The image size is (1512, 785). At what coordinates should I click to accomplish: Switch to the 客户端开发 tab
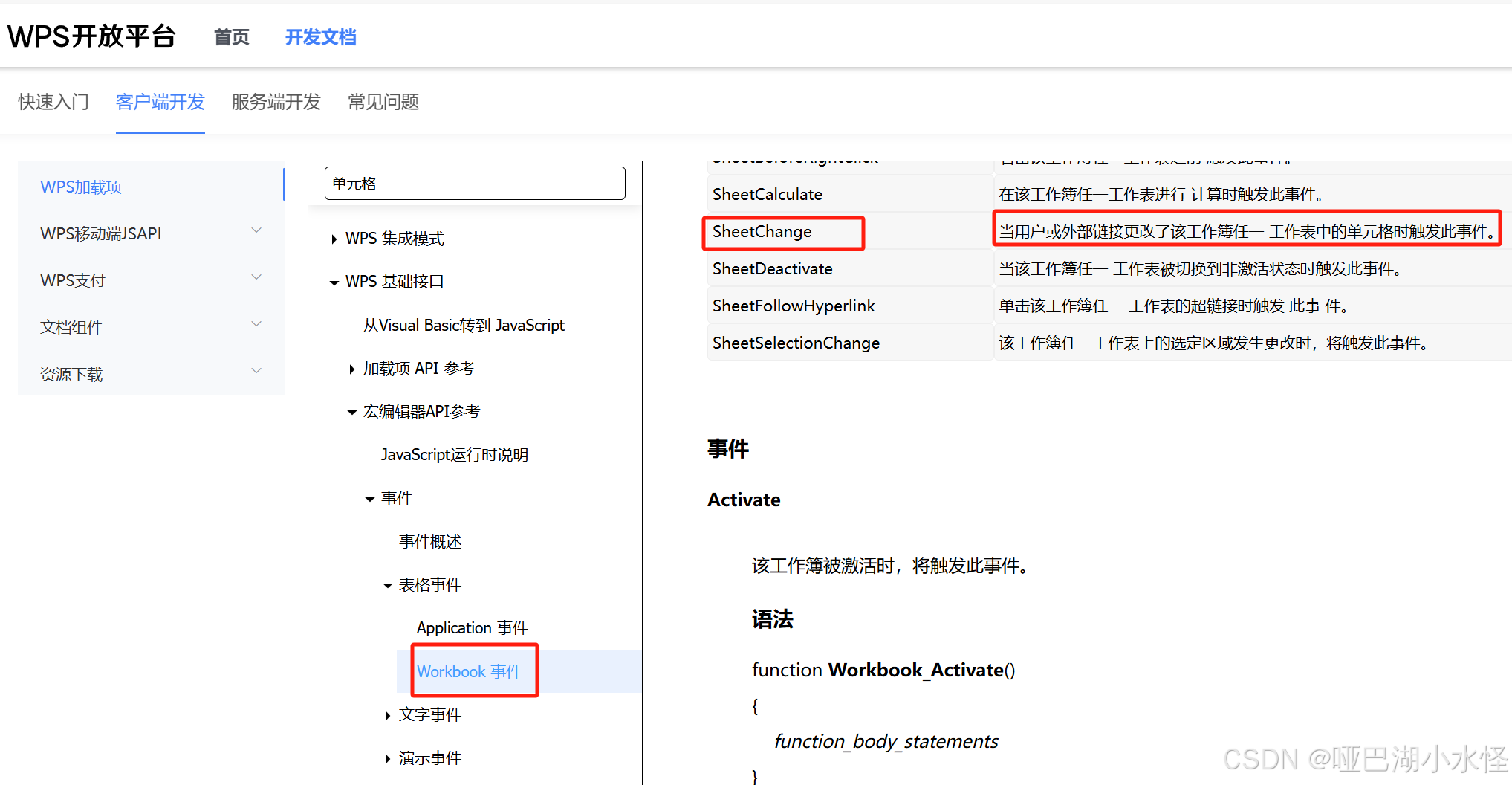pyautogui.click(x=160, y=102)
